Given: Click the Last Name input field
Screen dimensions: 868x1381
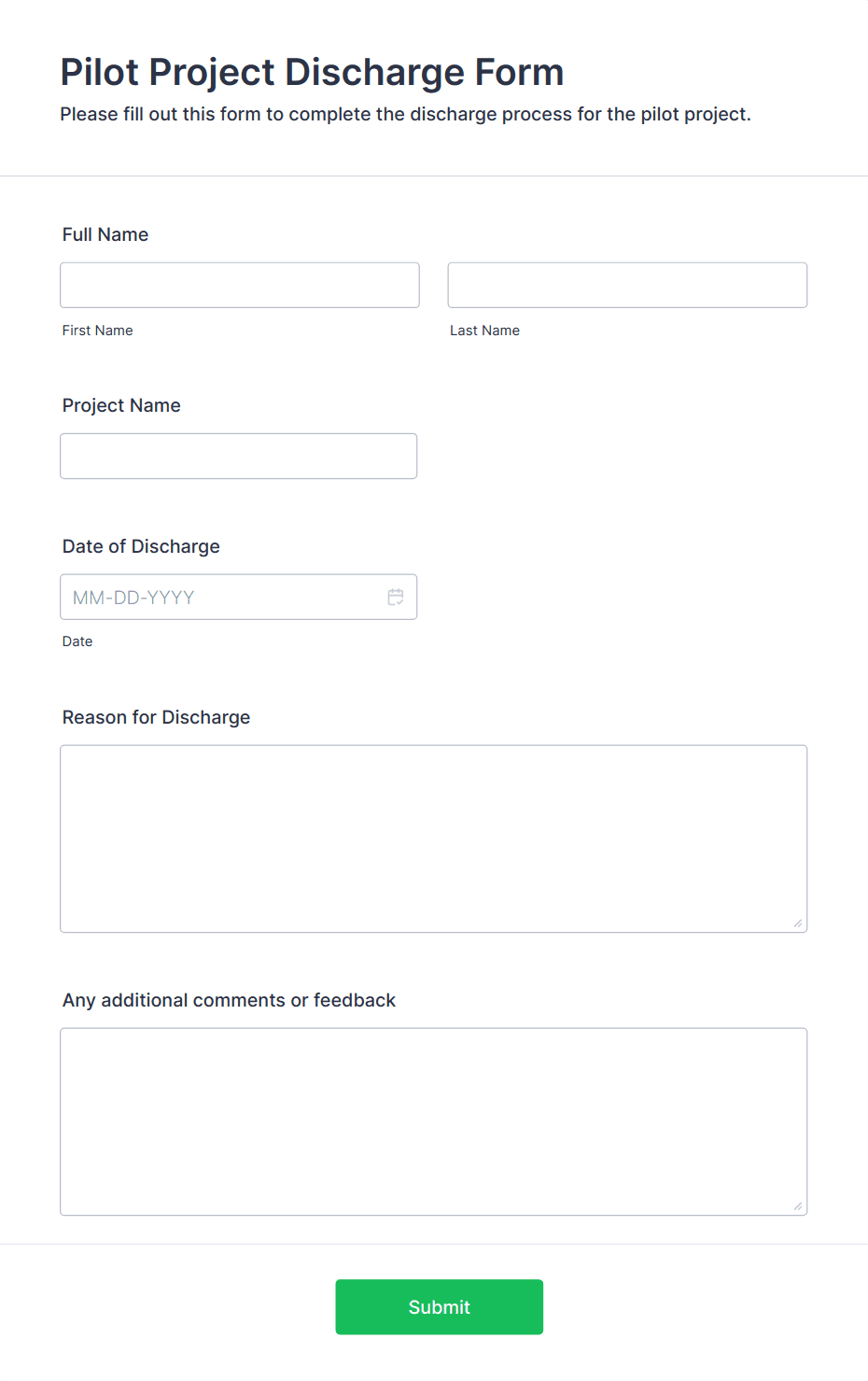Looking at the screenshot, I should point(627,285).
